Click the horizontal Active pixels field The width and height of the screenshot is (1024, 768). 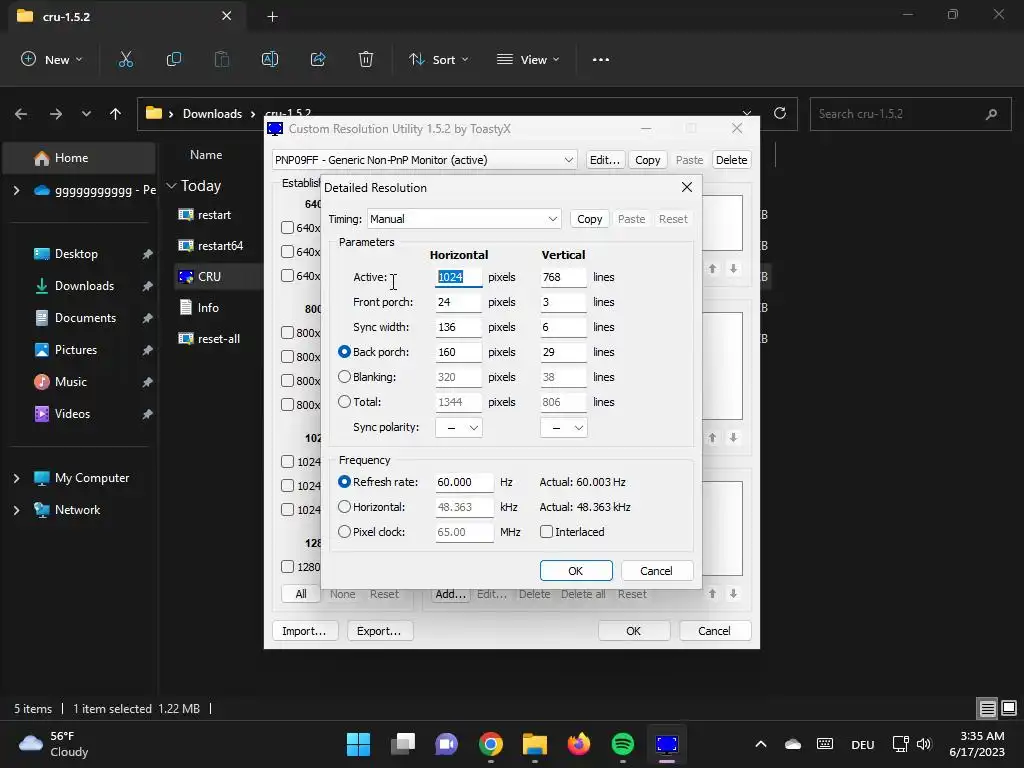tap(458, 278)
